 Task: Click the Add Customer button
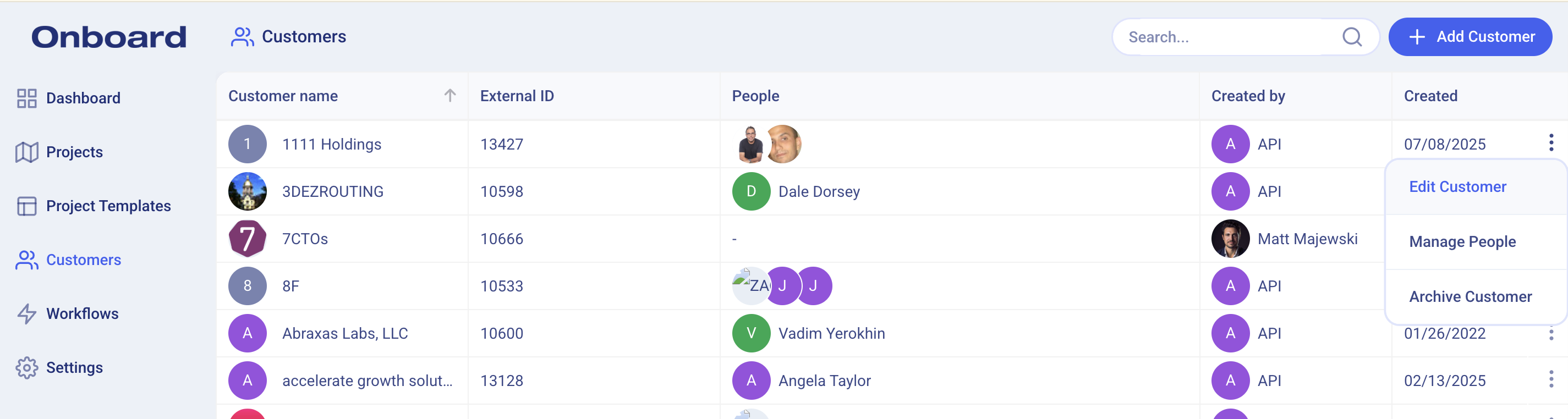tap(1470, 37)
